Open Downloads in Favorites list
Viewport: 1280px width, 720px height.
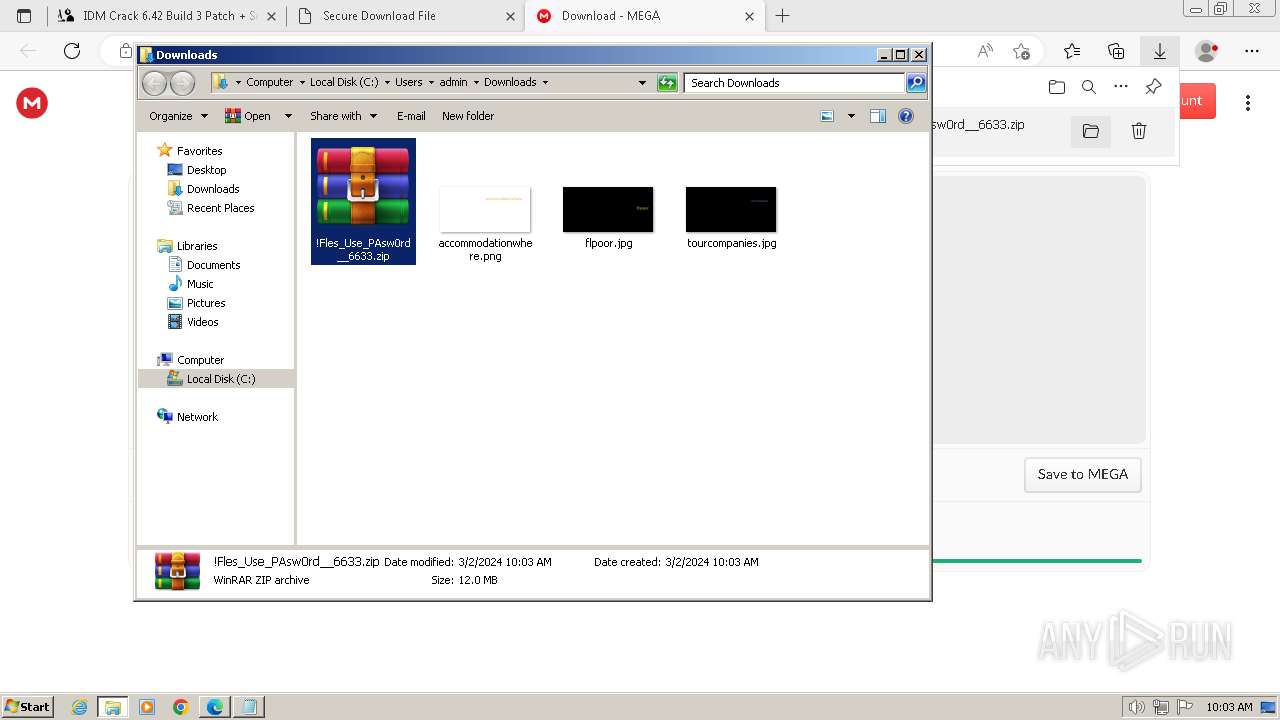213,189
